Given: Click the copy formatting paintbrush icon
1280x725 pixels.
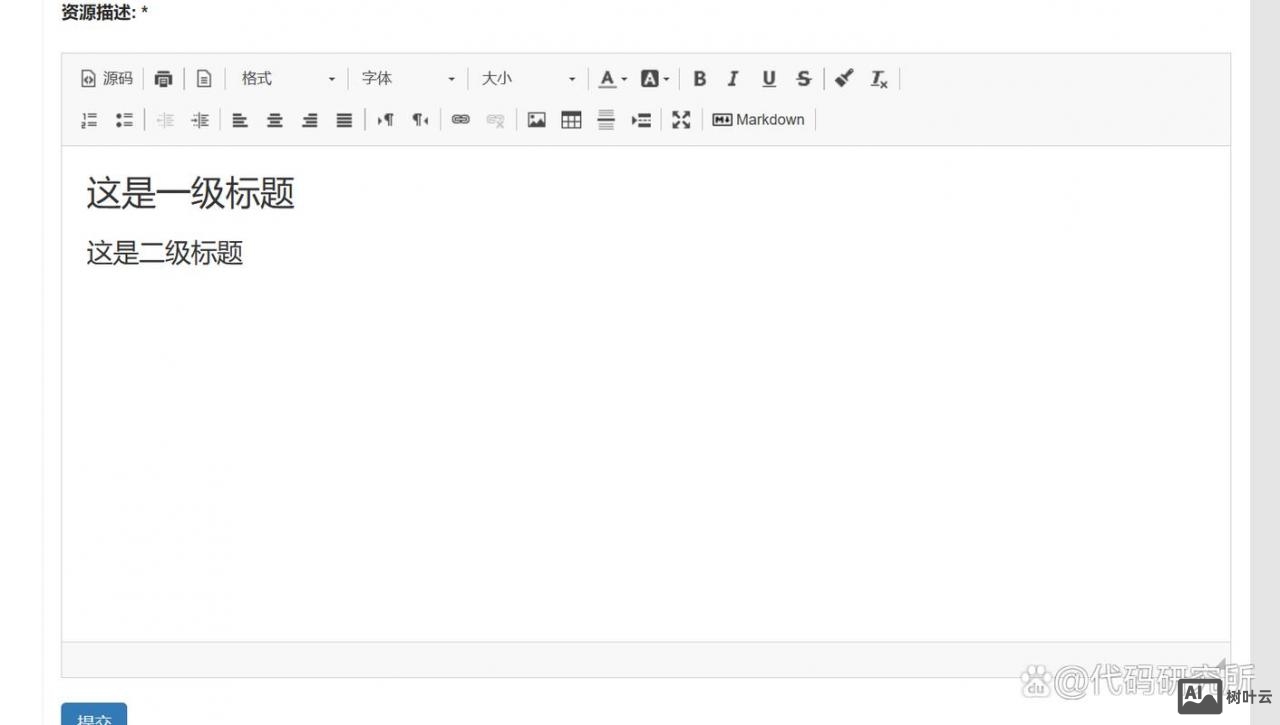Looking at the screenshot, I should (844, 78).
